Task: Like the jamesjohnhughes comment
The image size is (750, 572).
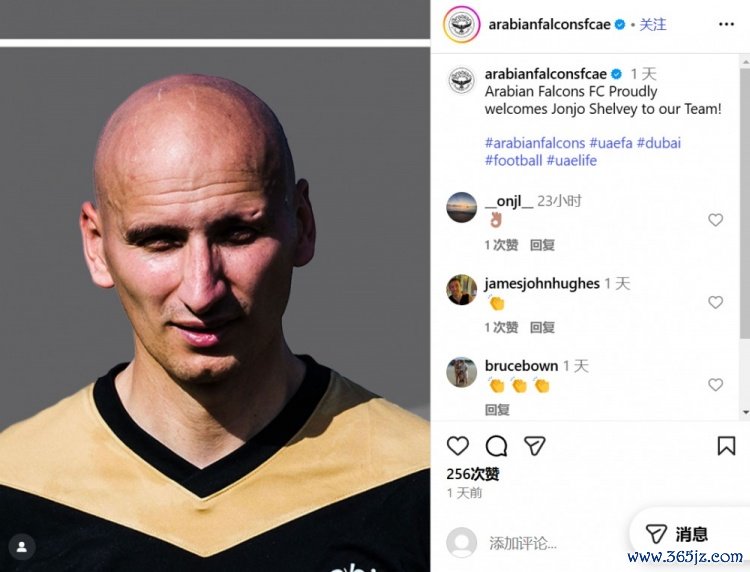Action: tap(715, 302)
